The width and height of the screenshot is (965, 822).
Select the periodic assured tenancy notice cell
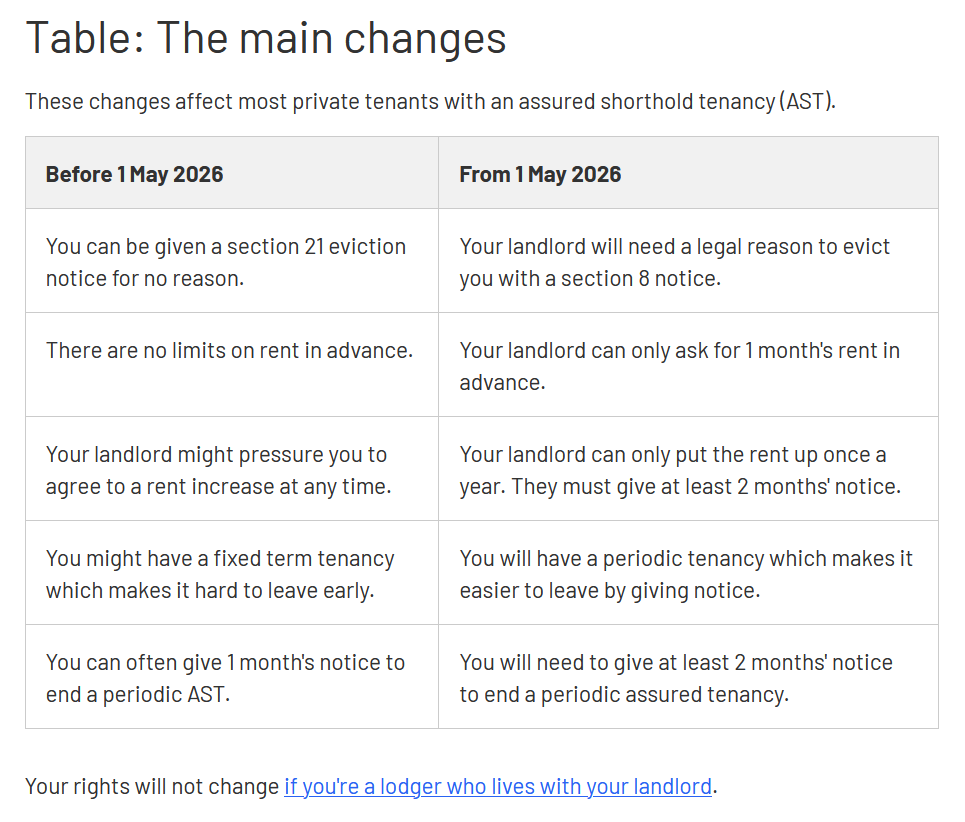coord(676,678)
